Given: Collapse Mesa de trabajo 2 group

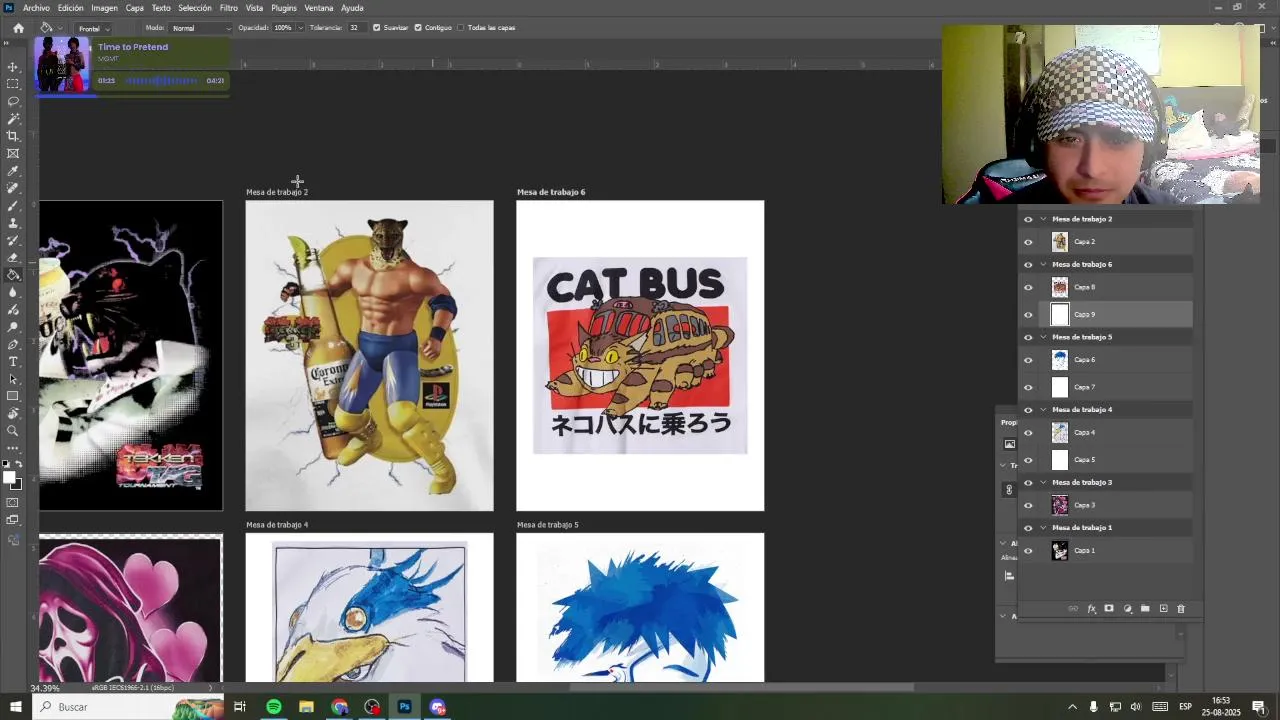Looking at the screenshot, I should 1043,219.
